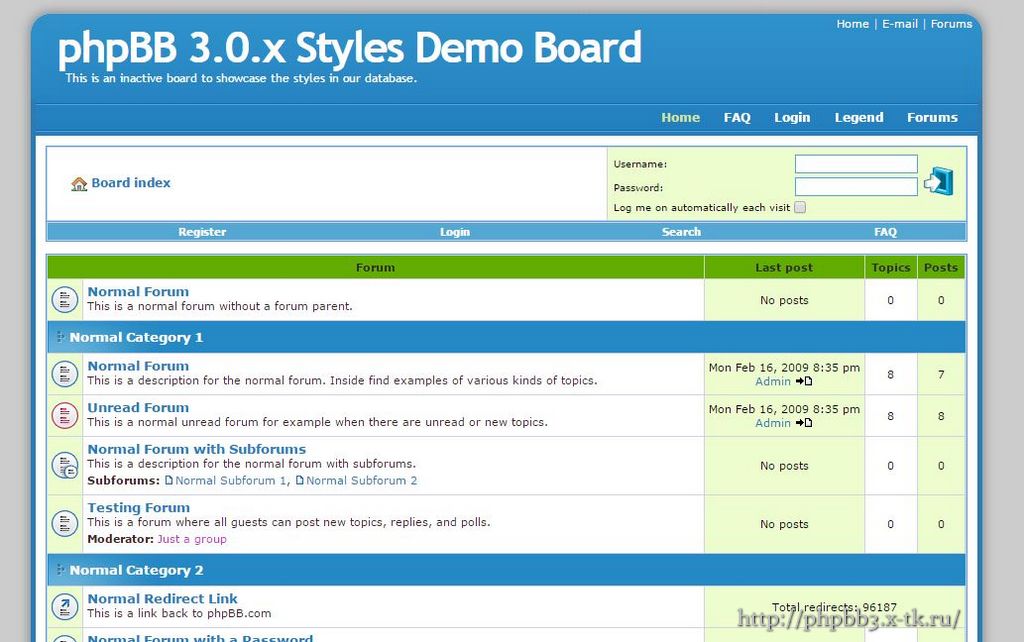Enable Log me on automatically each visit
This screenshot has height=642, width=1024.
[x=800, y=207]
